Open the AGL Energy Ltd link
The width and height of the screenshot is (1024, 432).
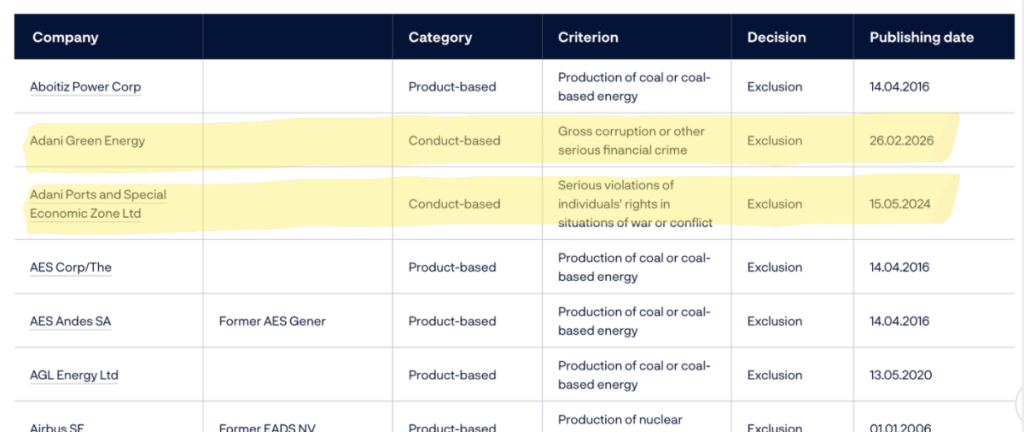coord(74,375)
